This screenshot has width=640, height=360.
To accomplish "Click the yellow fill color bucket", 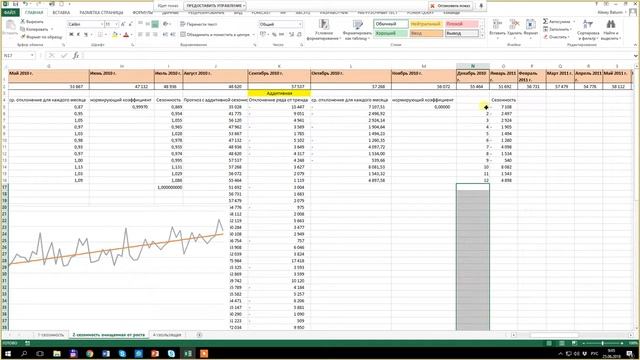I will [x=115, y=35].
